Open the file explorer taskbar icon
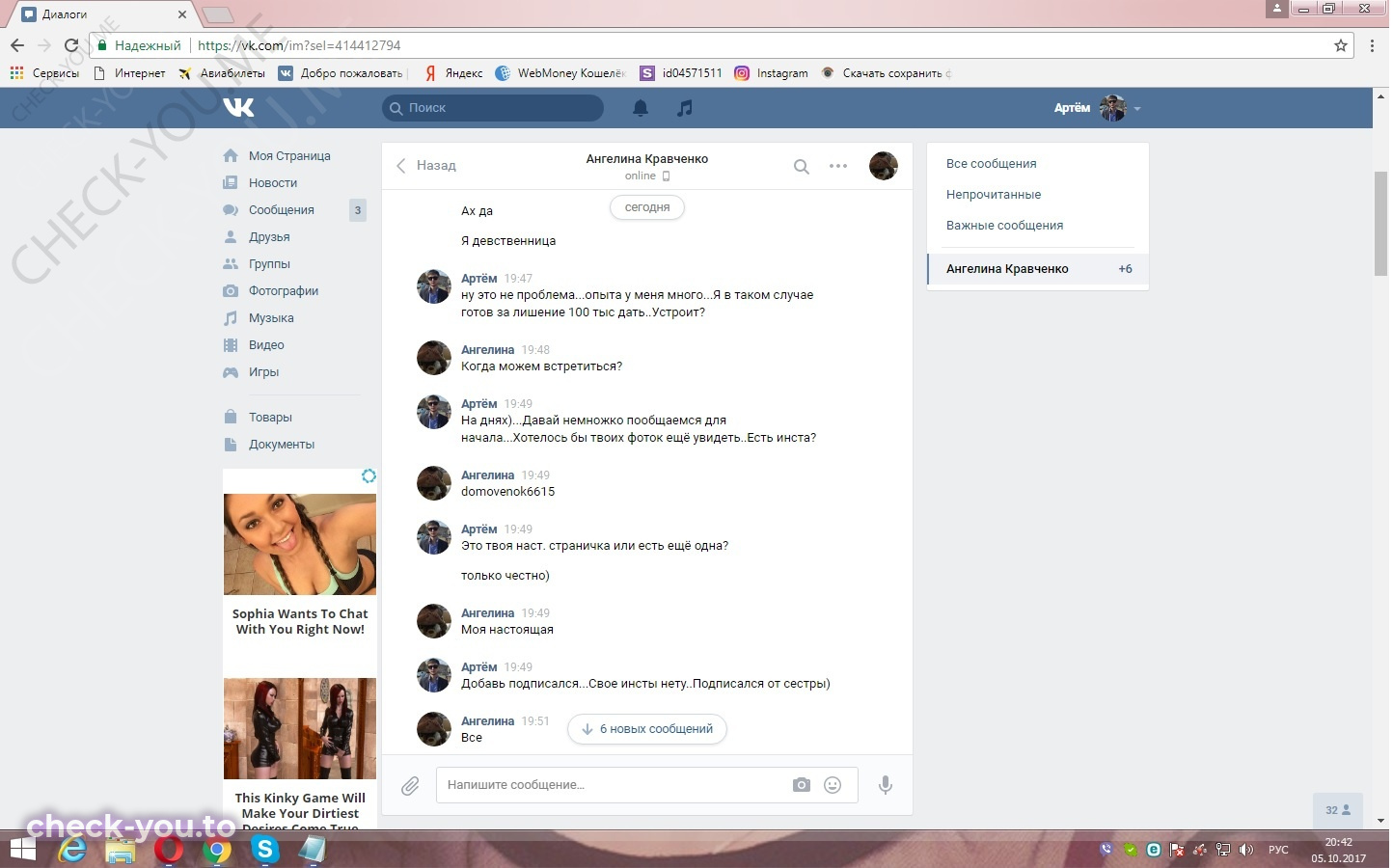Viewport: 1393px width, 868px height. point(121,851)
